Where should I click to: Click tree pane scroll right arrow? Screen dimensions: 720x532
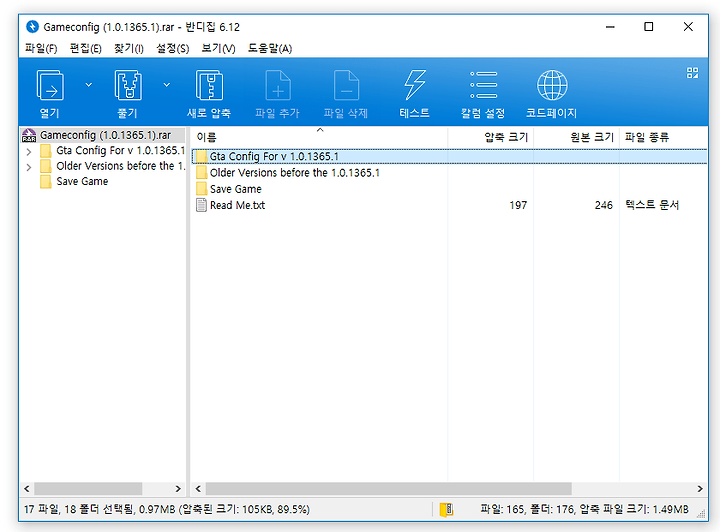[178, 489]
